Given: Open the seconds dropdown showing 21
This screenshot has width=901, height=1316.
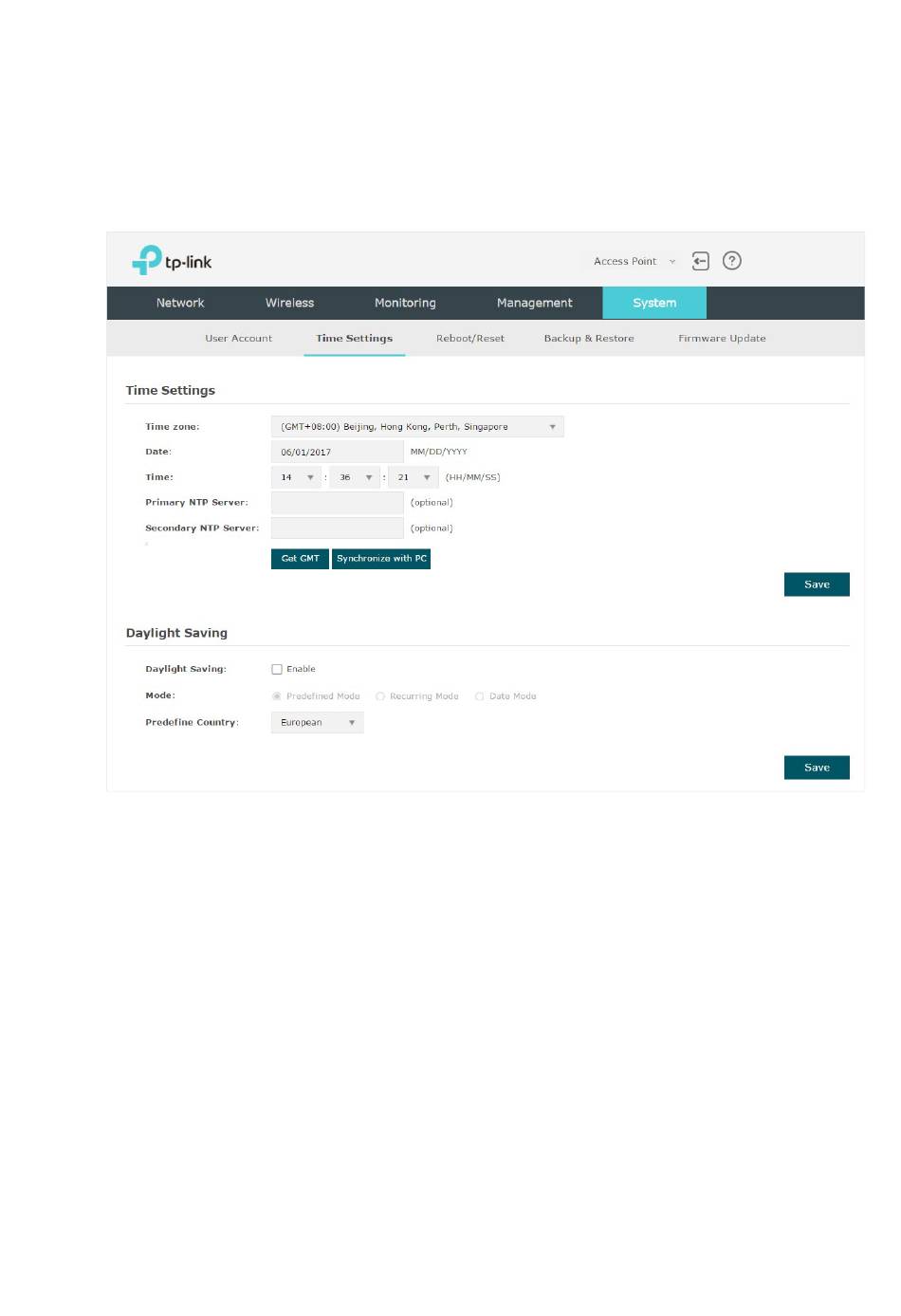Looking at the screenshot, I should click(414, 477).
